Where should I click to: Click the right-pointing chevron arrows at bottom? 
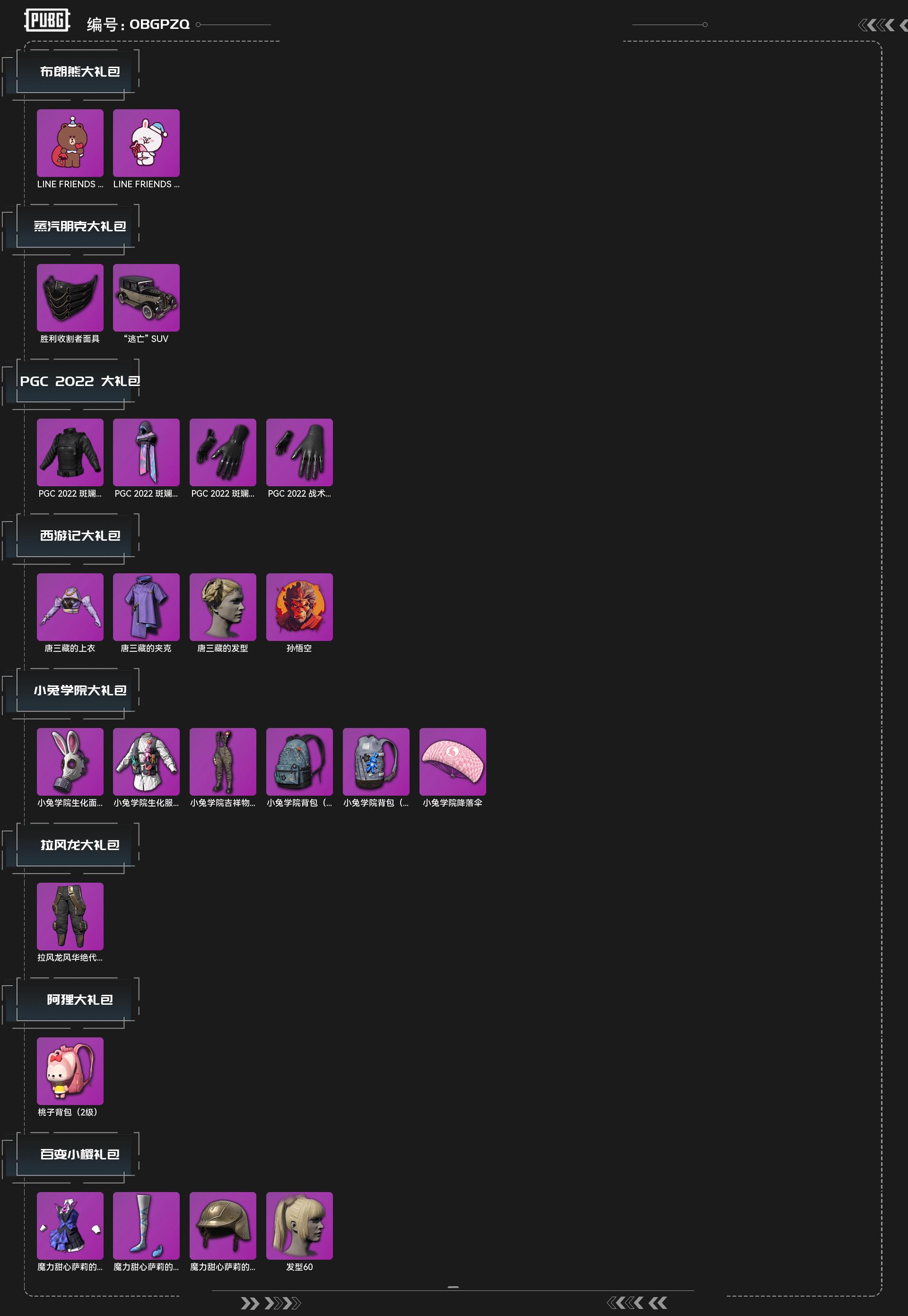tap(270, 1304)
